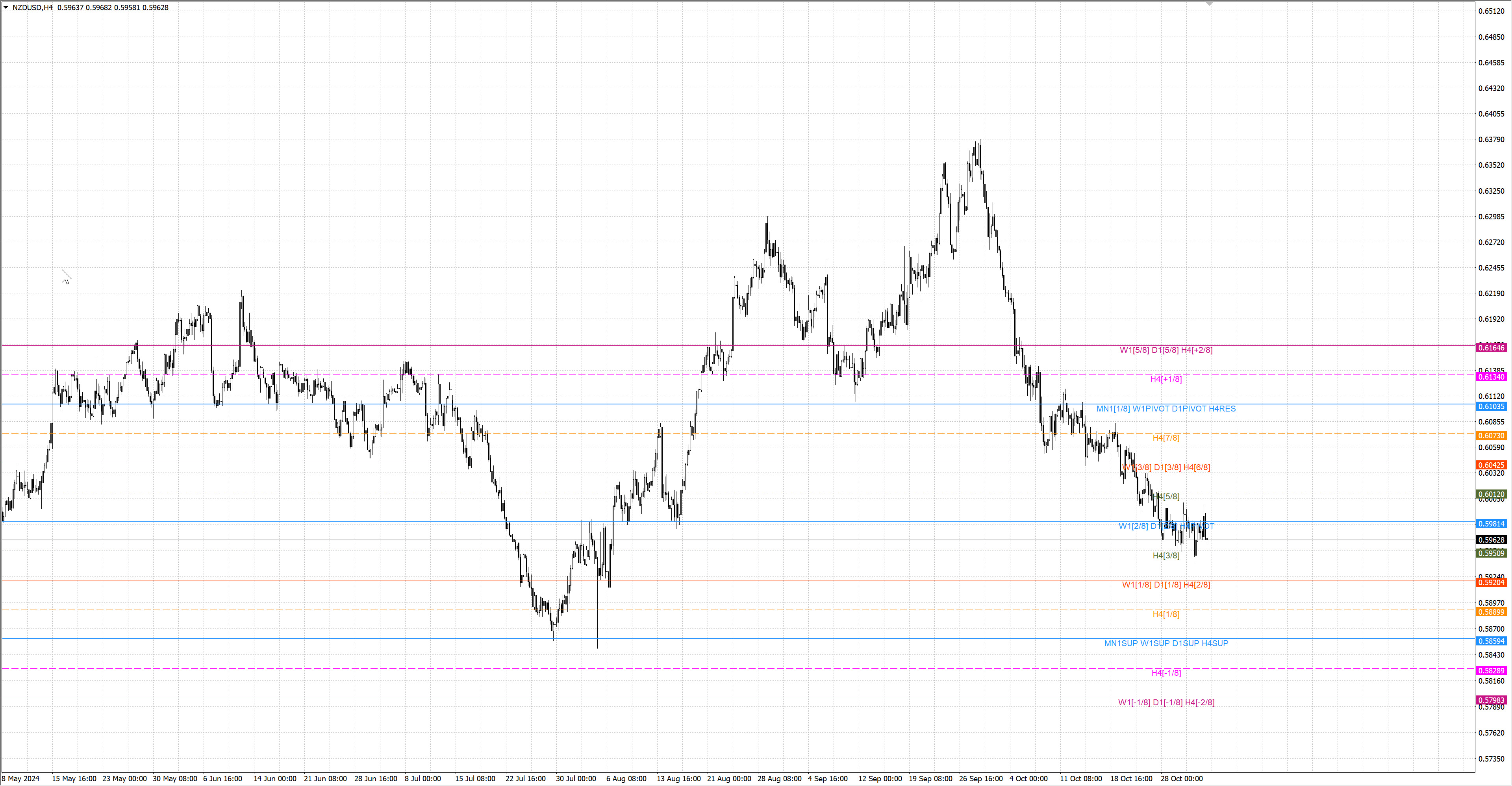Click the red 0.59204 price tag
Screen dimensions: 1512x786
point(1491,582)
